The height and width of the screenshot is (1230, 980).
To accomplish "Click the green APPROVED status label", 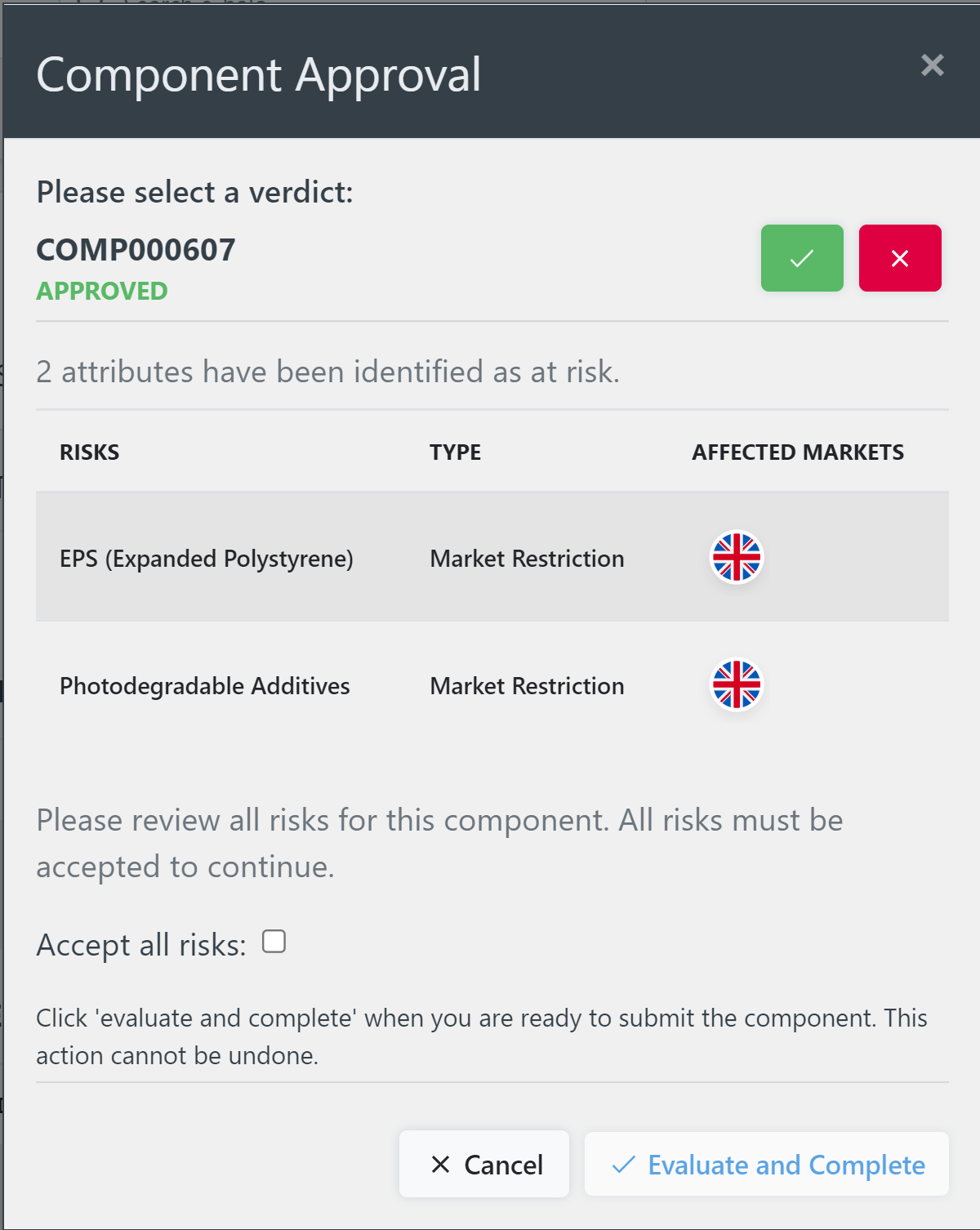I will 101,291.
